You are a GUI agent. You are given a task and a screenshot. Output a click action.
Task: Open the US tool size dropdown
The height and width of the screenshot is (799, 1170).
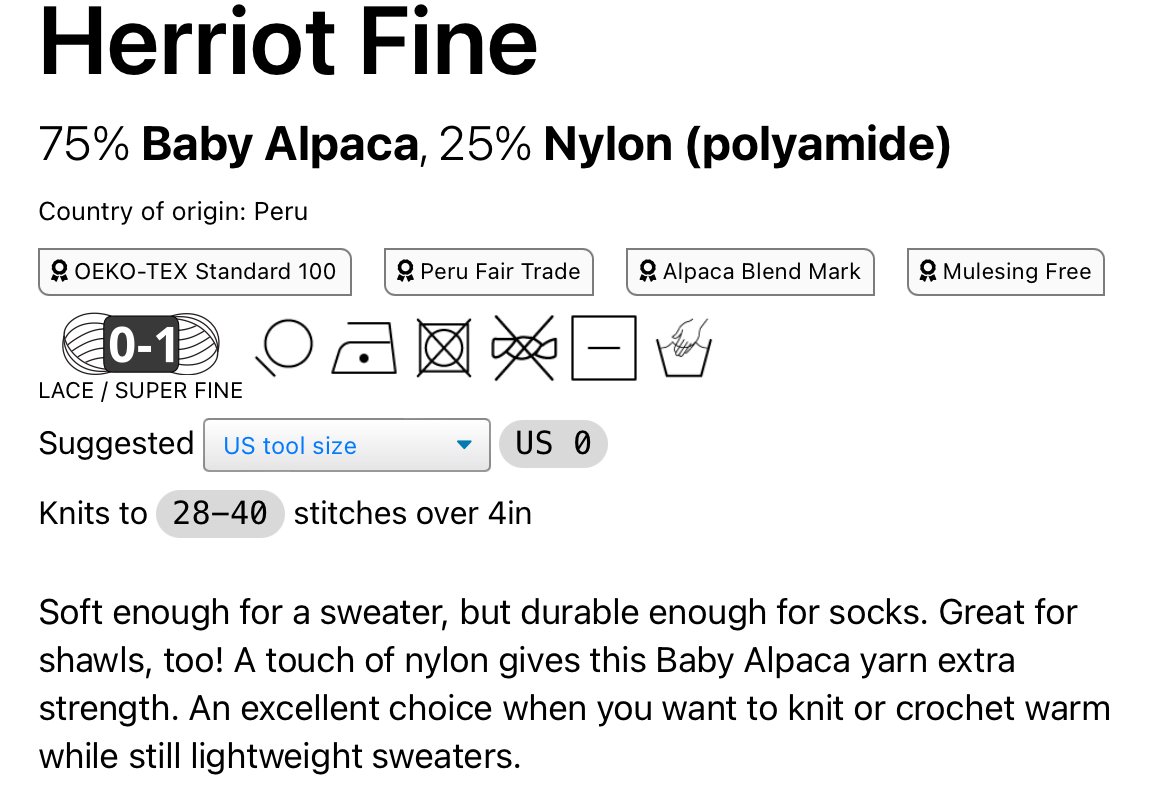[347, 445]
